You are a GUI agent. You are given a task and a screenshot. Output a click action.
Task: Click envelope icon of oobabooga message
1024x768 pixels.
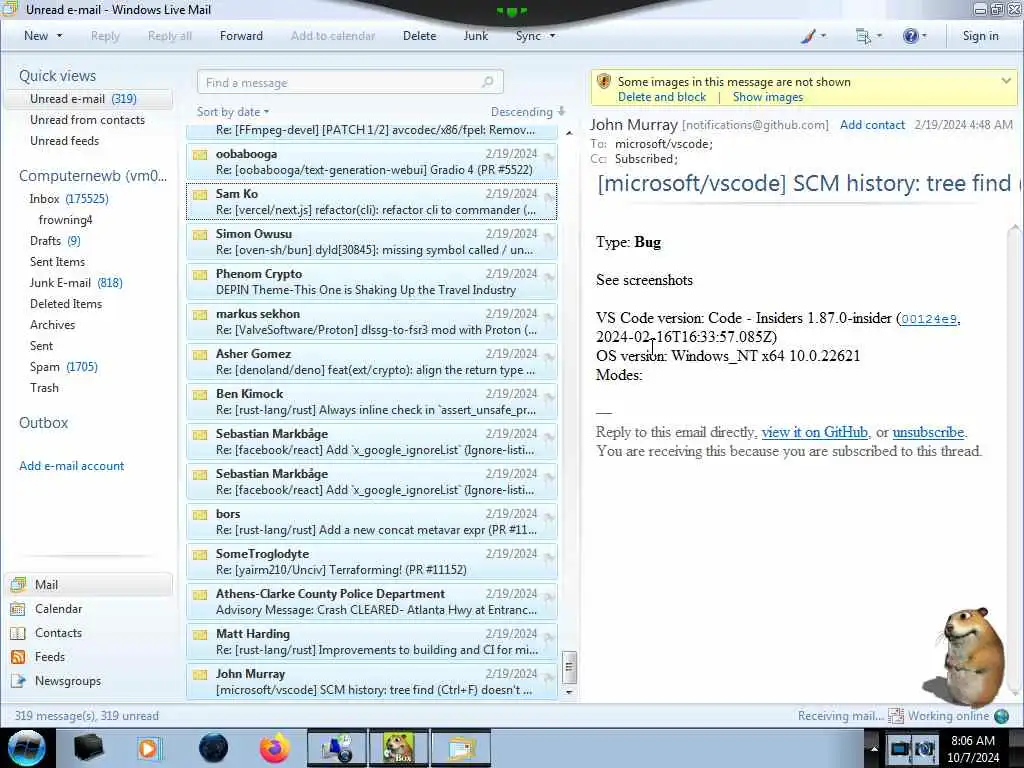click(x=200, y=155)
